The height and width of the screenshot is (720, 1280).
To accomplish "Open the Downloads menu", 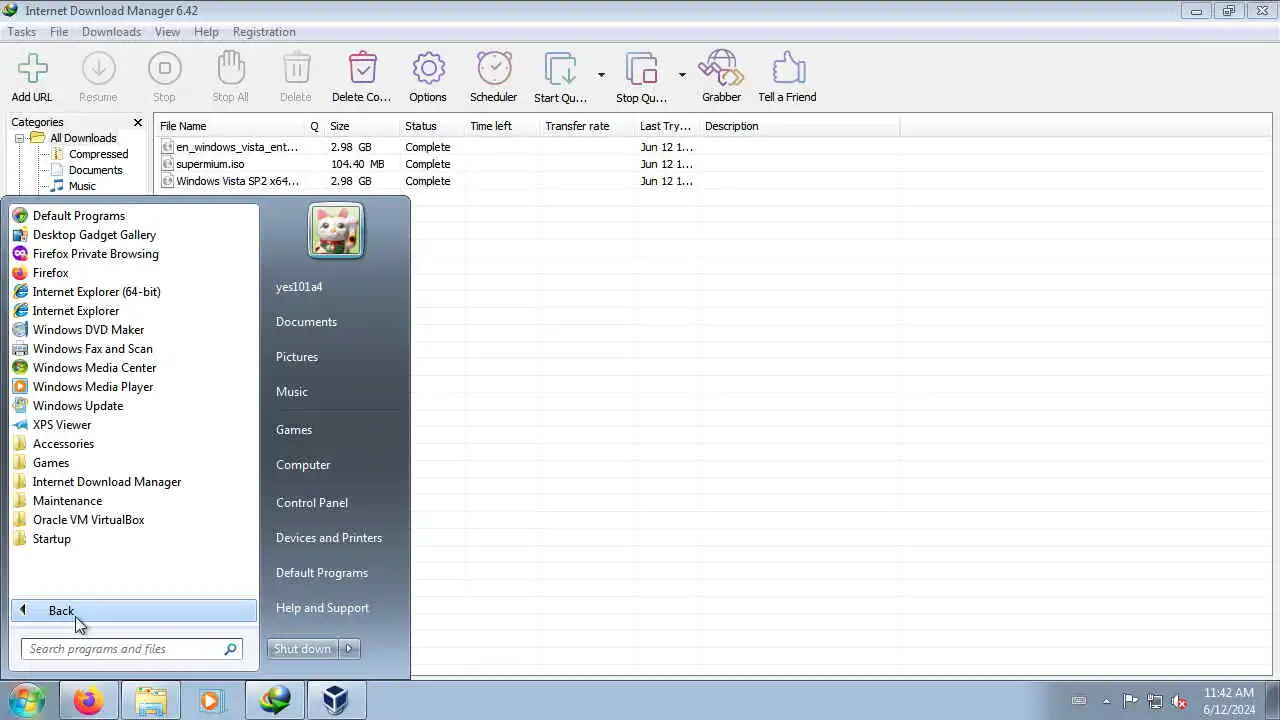I will pos(111,32).
